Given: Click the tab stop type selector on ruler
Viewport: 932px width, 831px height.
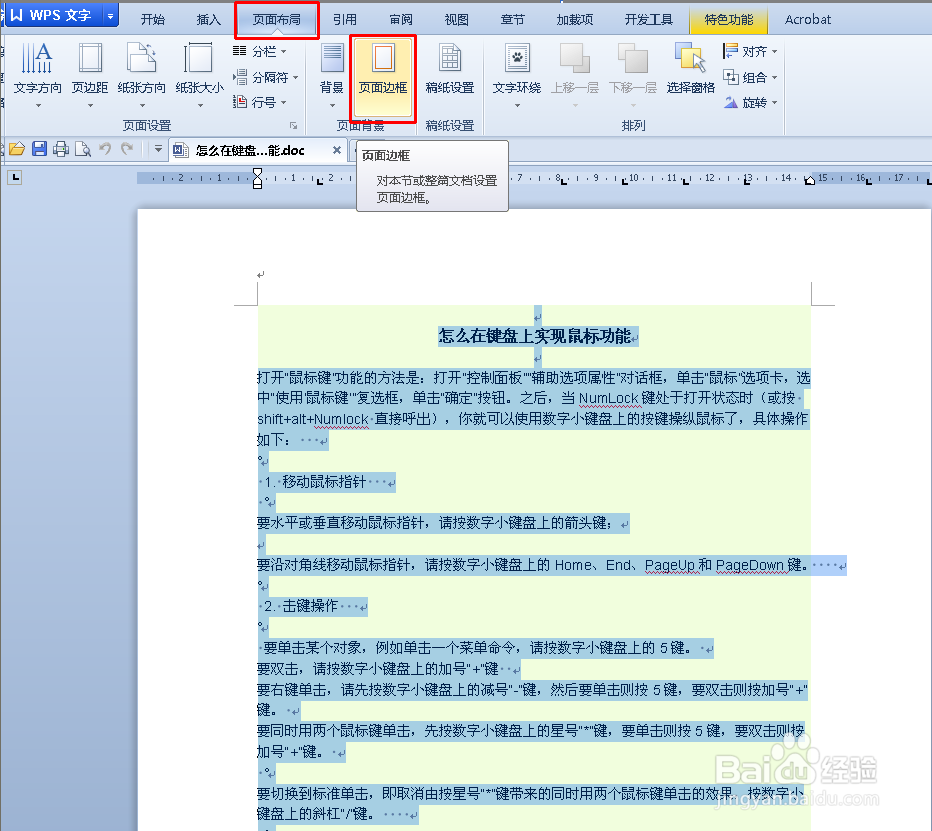Looking at the screenshot, I should pyautogui.click(x=15, y=177).
